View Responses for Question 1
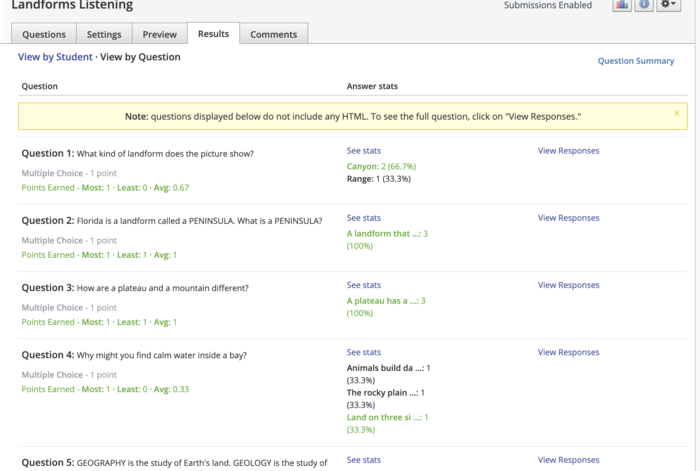Viewport: 700px width, 471px height. [x=568, y=151]
